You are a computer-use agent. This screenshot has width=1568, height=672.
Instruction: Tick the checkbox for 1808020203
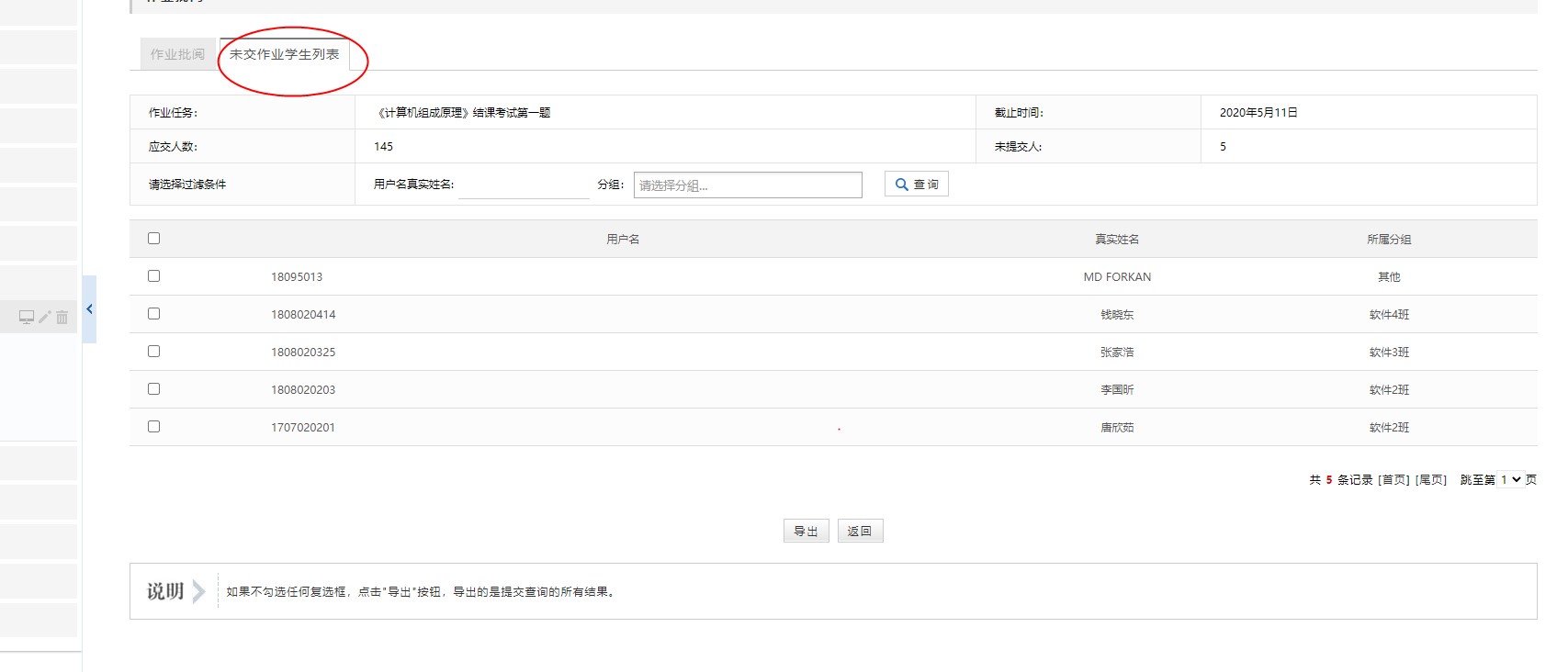tap(153, 389)
